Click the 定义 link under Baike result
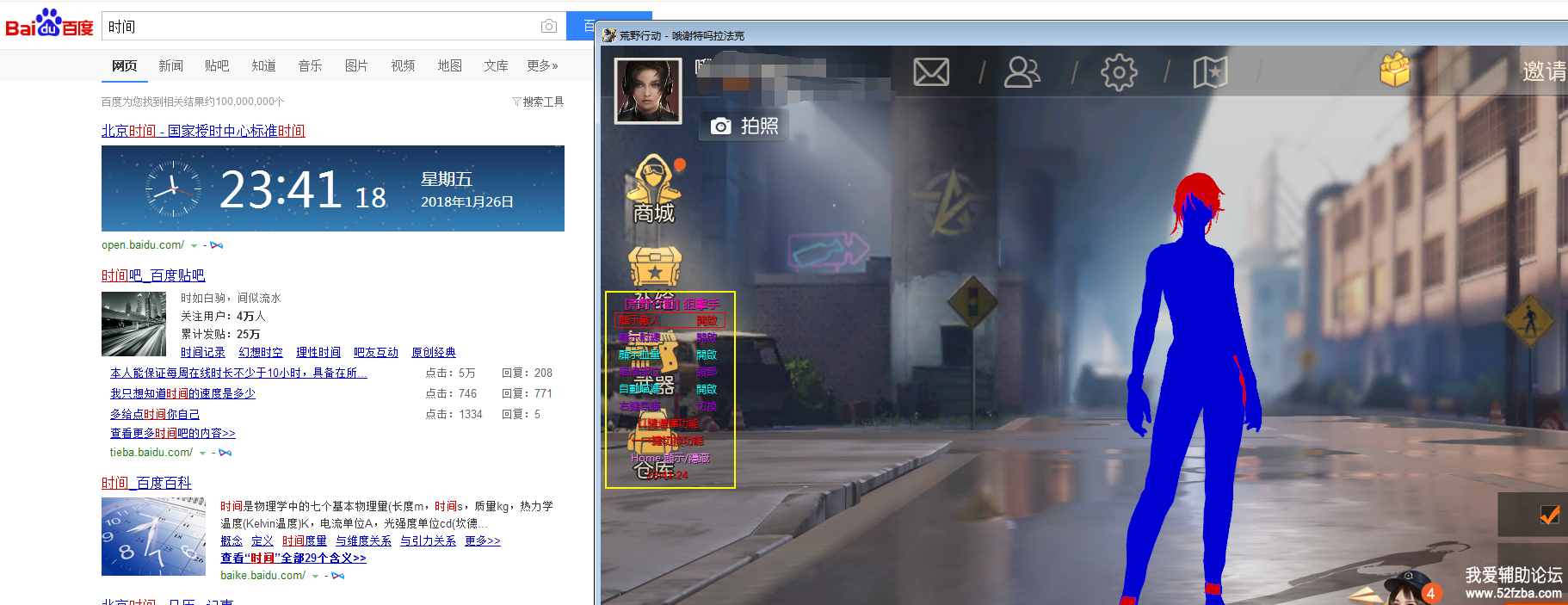Screen dimensions: 1568x605 [262, 540]
